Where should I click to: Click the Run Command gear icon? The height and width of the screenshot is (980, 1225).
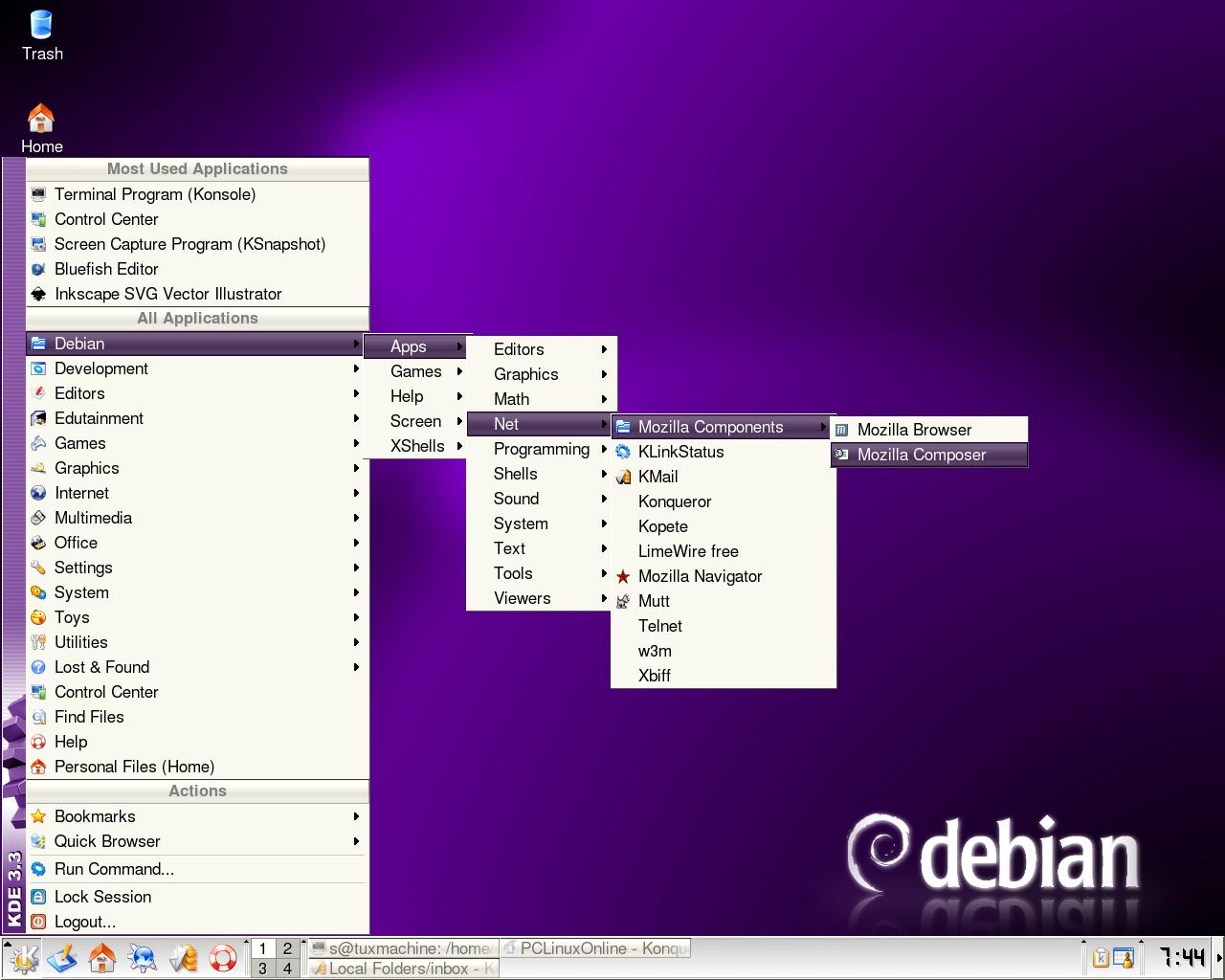coord(38,869)
